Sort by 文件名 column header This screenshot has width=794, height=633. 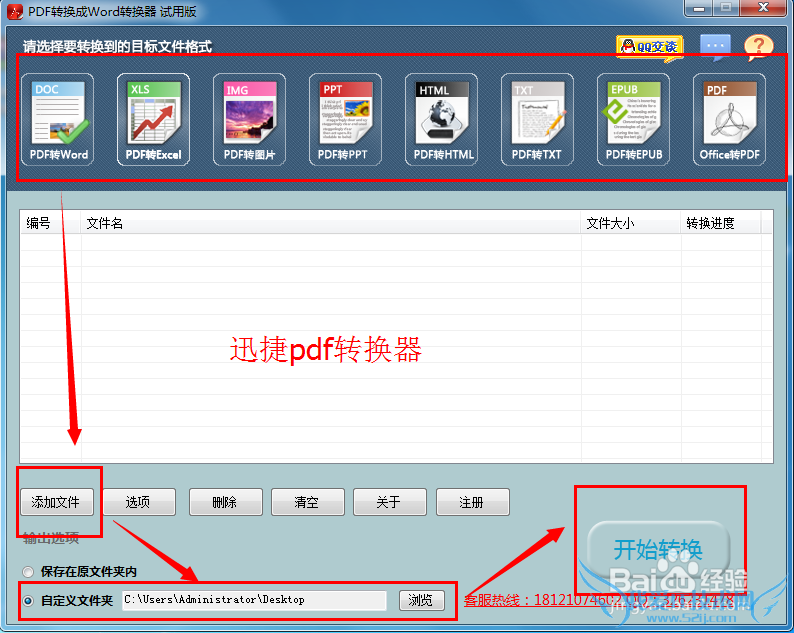coord(331,223)
